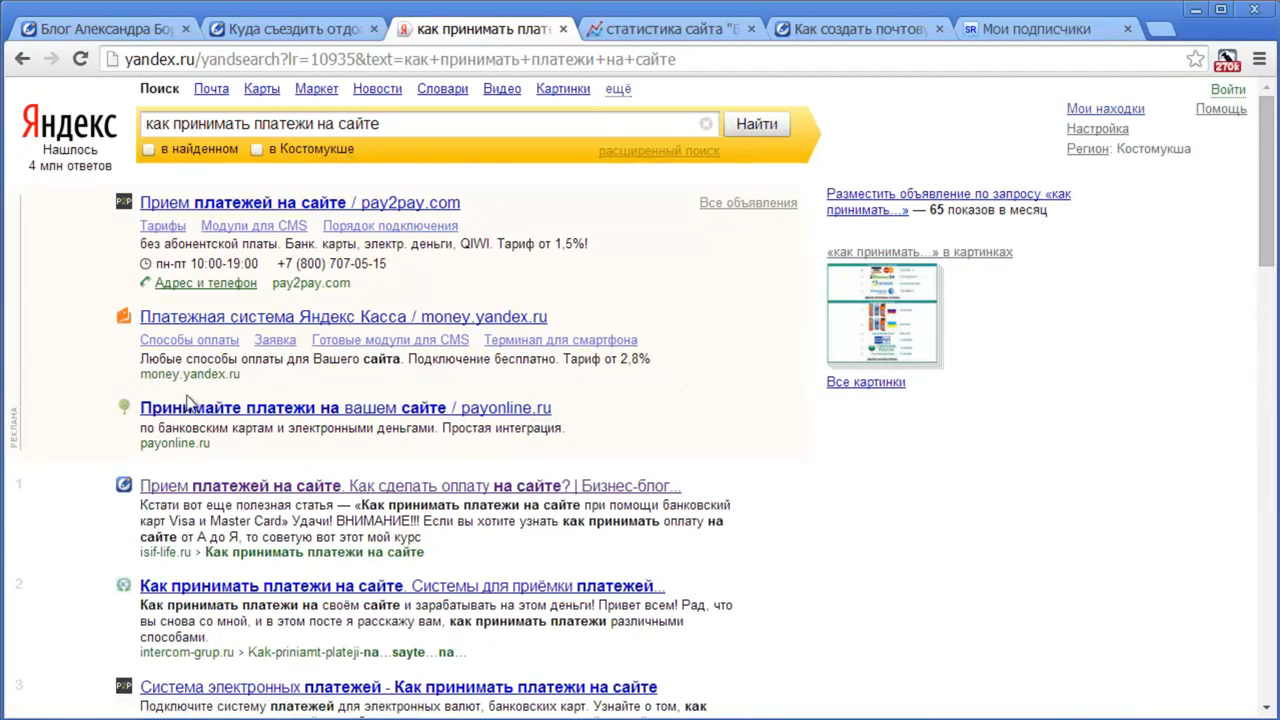Open 'Прием платежей на сайте / pay2pay.com' ad

point(300,202)
